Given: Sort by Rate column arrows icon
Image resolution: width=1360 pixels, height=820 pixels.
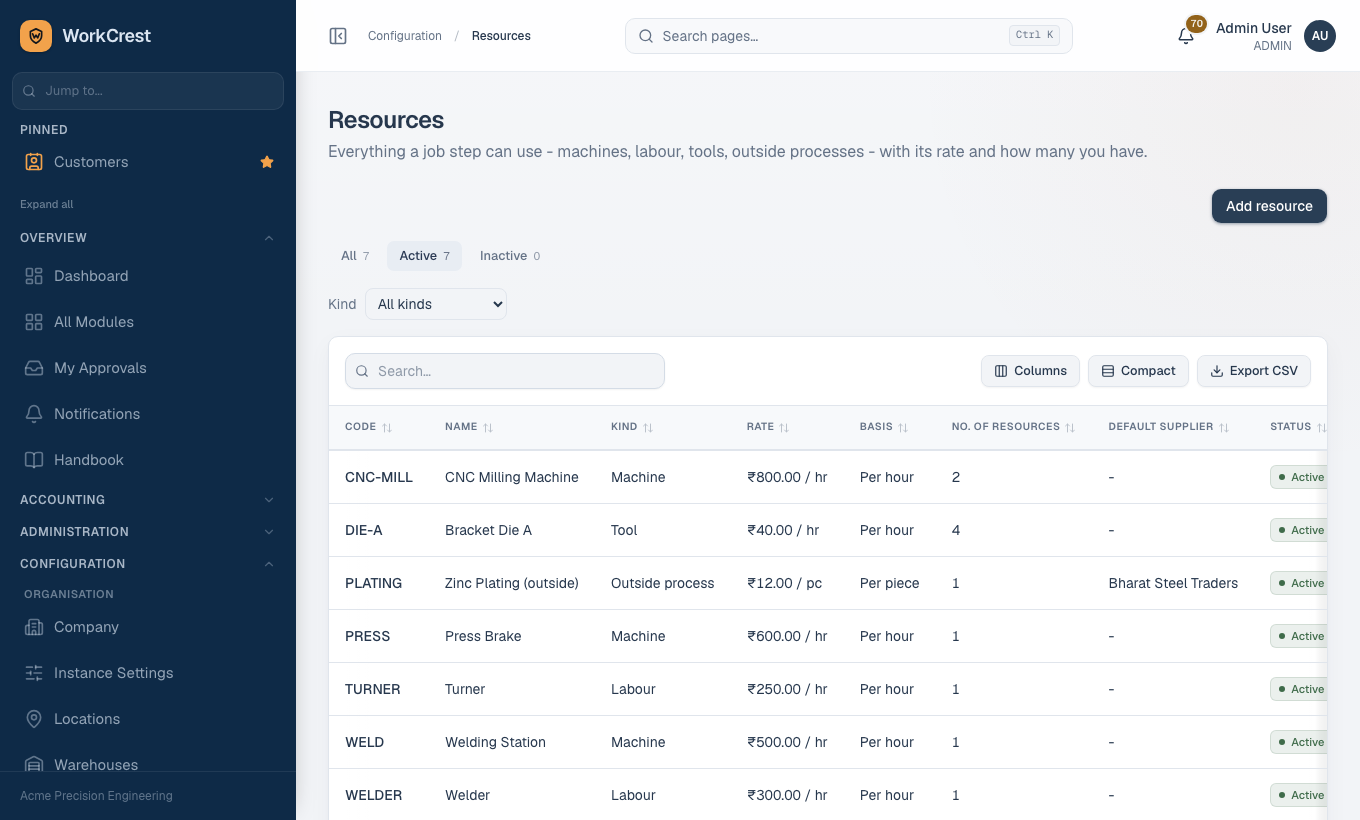Looking at the screenshot, I should tap(785, 427).
